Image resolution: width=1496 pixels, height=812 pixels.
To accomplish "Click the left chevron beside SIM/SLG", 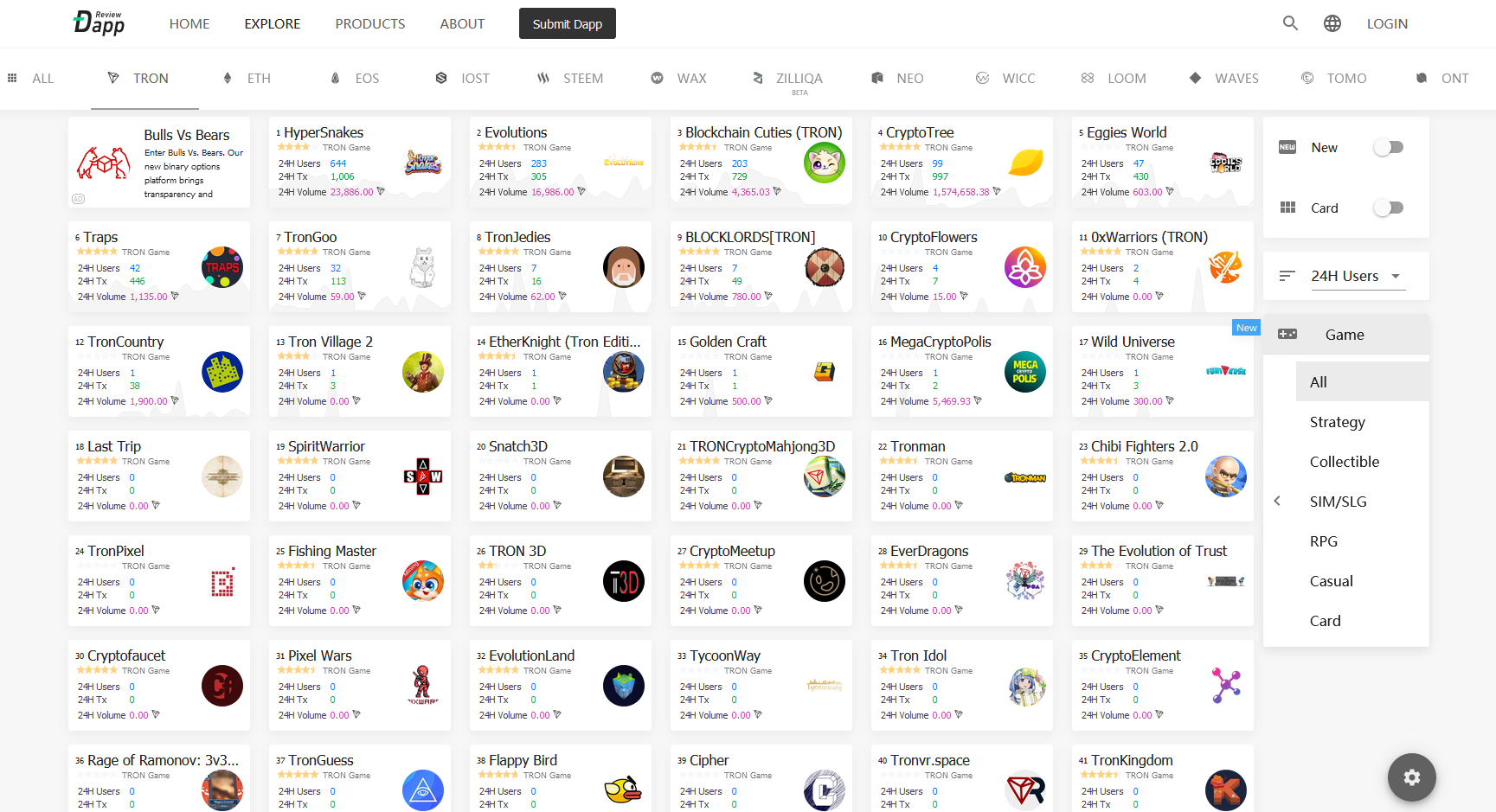I will [1277, 501].
